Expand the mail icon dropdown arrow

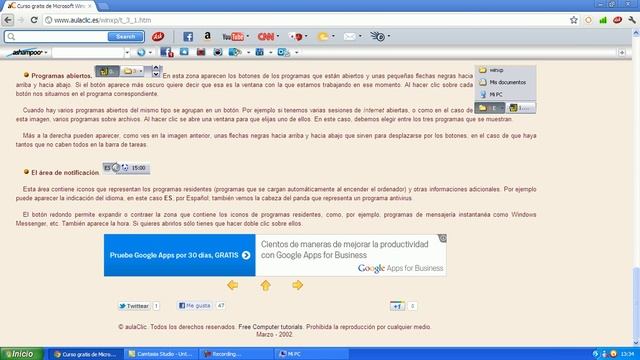pyautogui.click(x=360, y=36)
